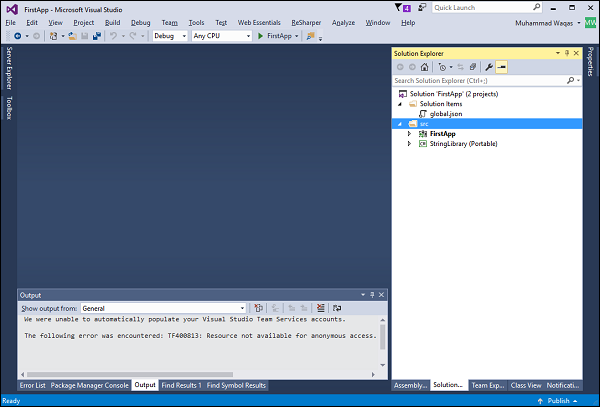Image resolution: width=600 pixels, height=407 pixels.
Task: Click the Home icon in Solution Explorer
Action: pyautogui.click(x=423, y=67)
